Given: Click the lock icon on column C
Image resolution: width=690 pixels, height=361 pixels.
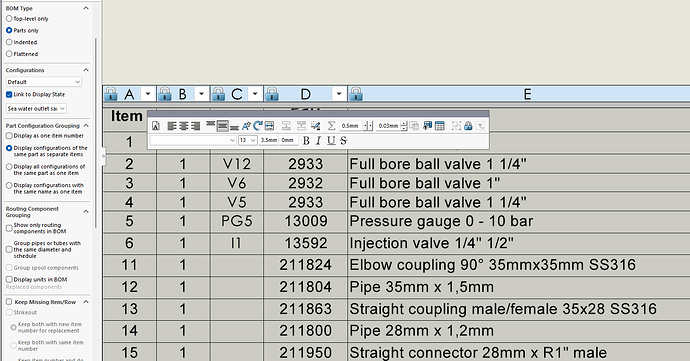Looking at the screenshot, I should pos(218,94).
